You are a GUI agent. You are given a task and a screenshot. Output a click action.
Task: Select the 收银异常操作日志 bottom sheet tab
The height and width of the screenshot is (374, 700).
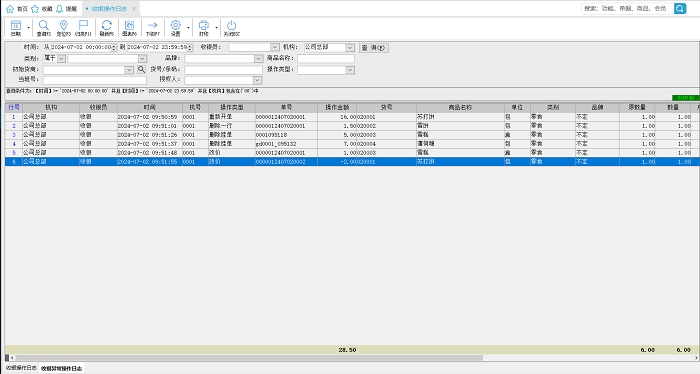point(62,368)
